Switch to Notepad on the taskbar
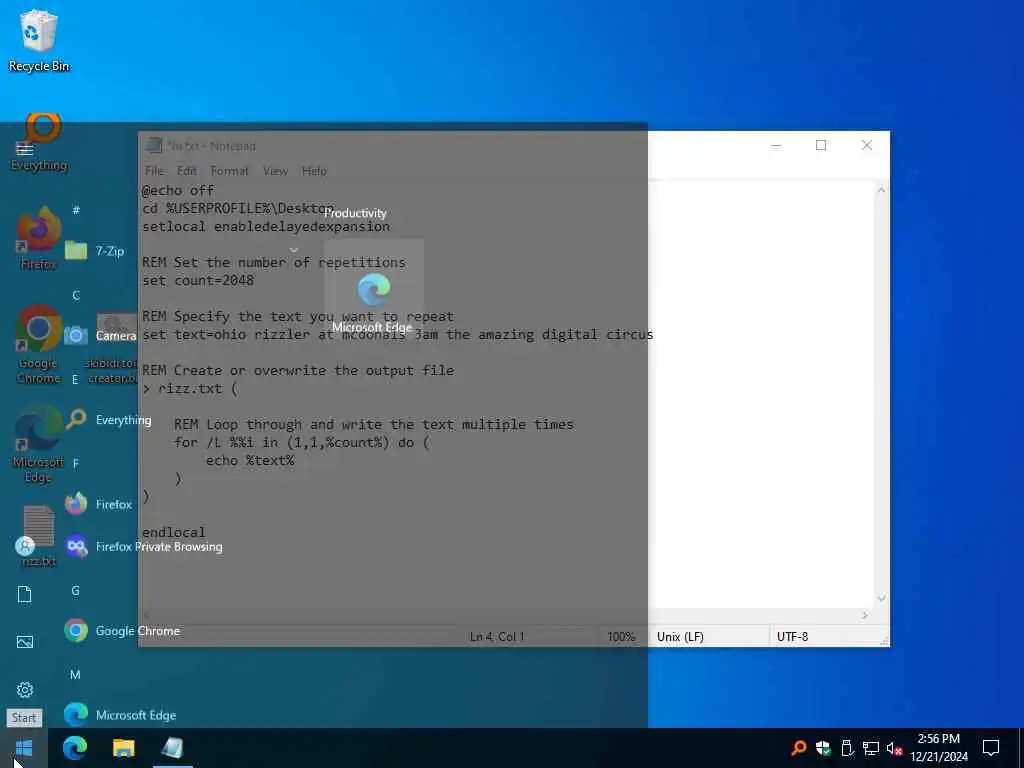1024x768 pixels. (172, 748)
